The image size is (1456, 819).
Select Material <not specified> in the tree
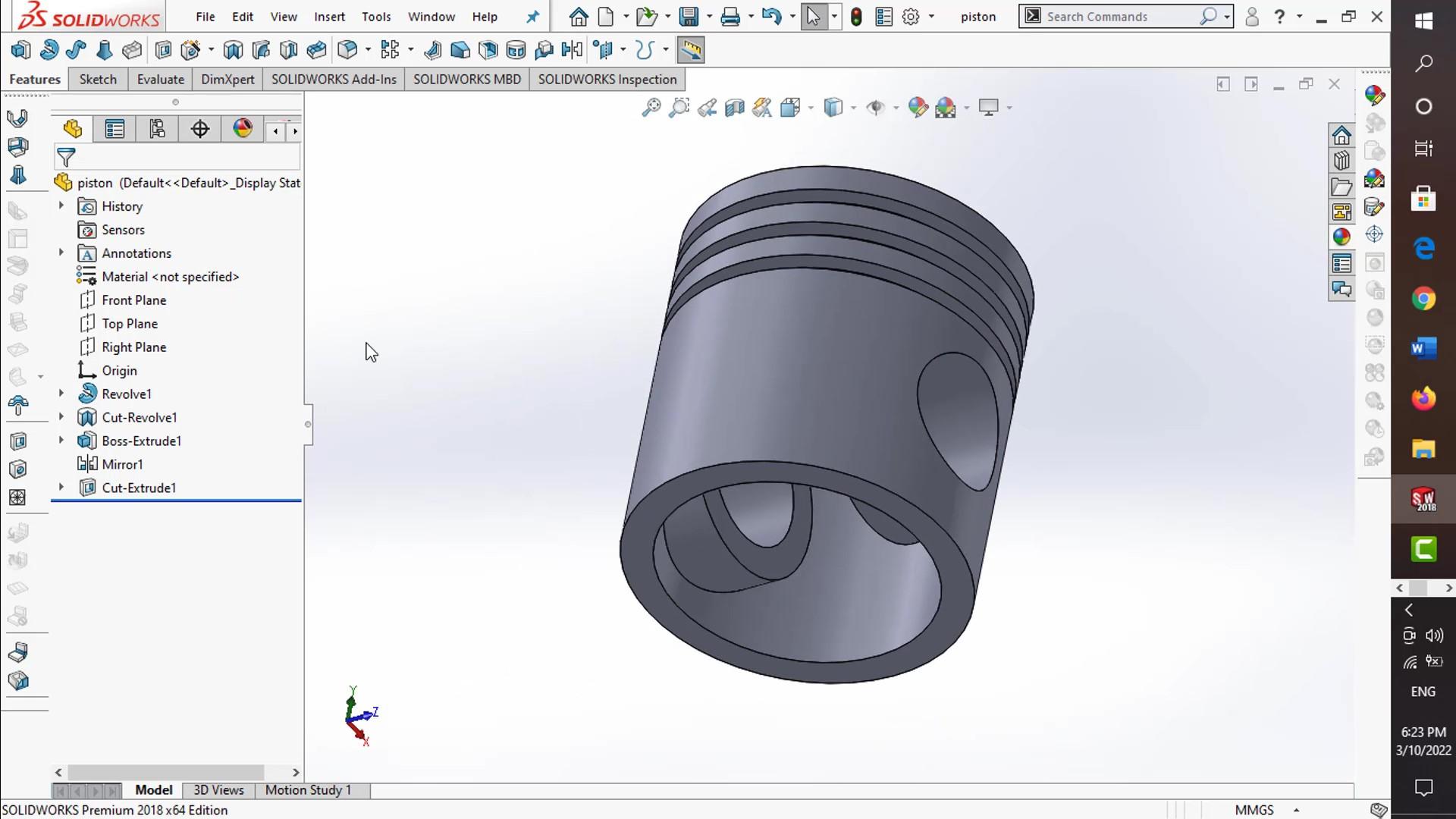click(x=171, y=276)
